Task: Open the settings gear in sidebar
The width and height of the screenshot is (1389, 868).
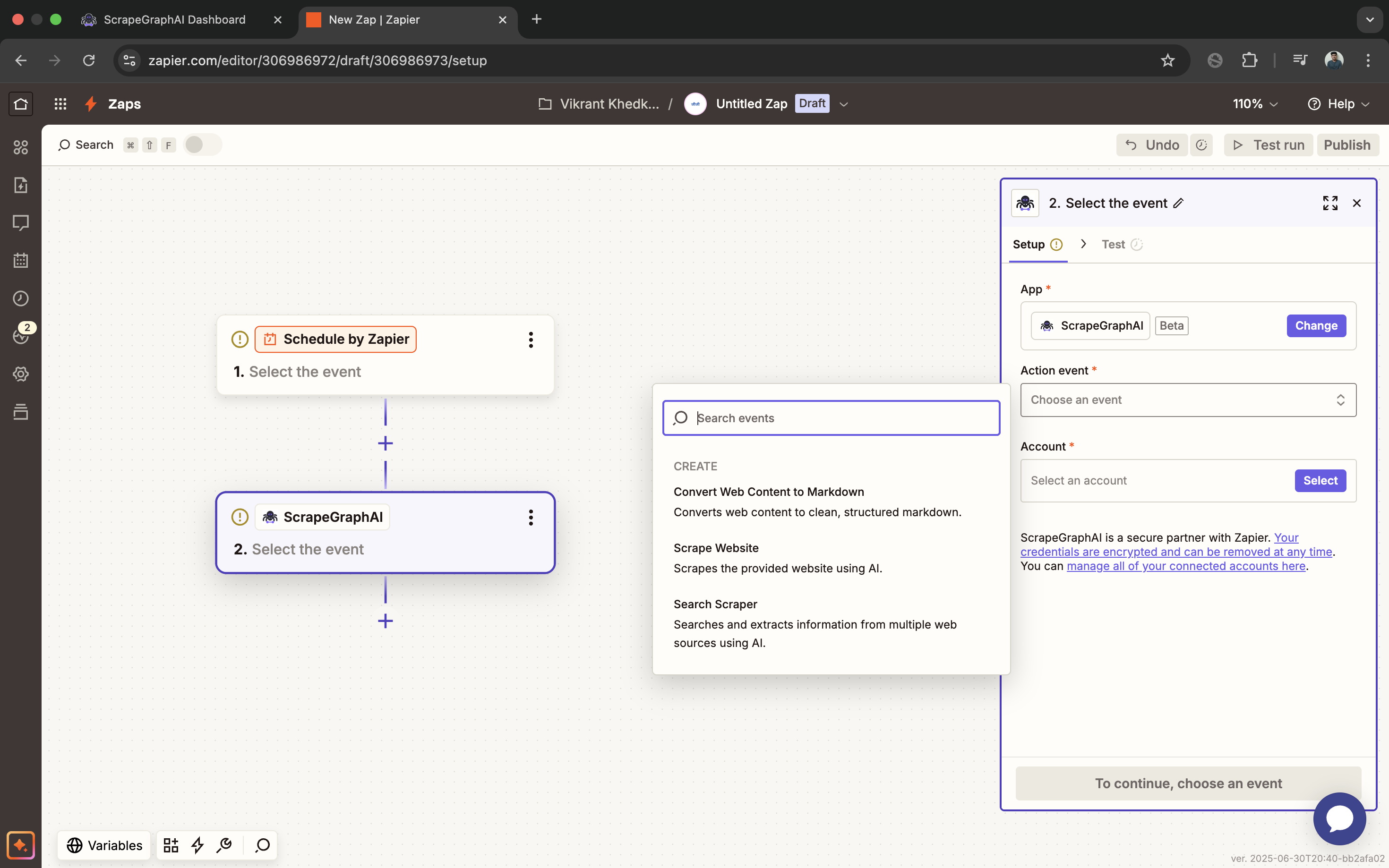Action: click(x=21, y=374)
